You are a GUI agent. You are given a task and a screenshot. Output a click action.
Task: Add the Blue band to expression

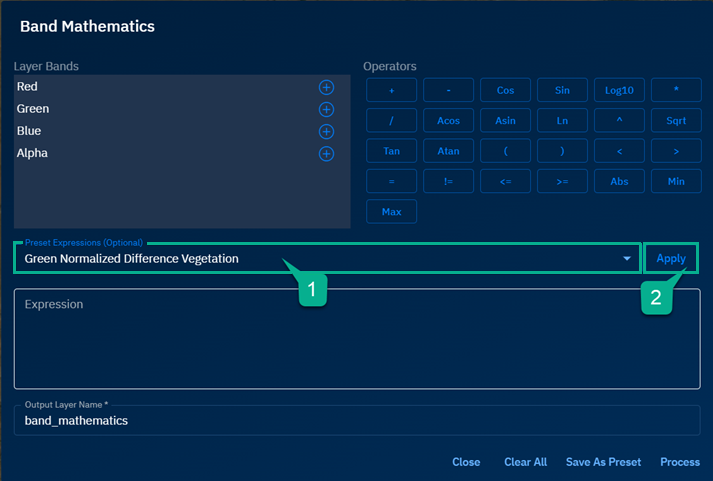326,131
